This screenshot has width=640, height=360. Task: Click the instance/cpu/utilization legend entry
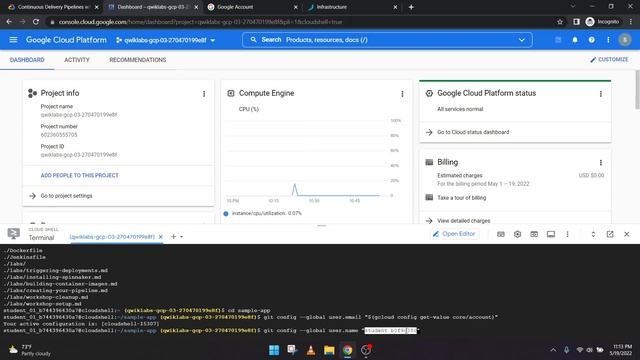(262, 213)
